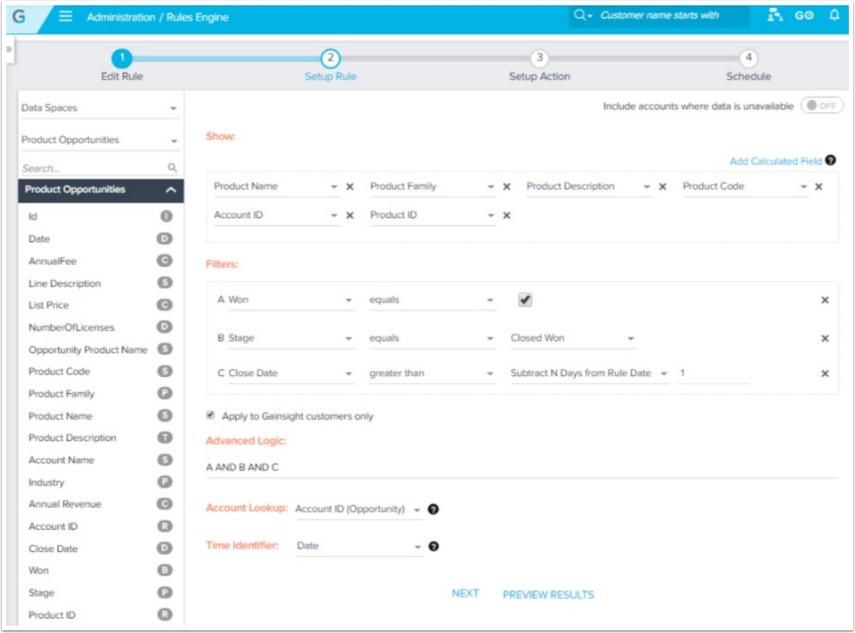Click PREVIEW RESULTS
Screen dimensions: 855x633
[x=548, y=595]
